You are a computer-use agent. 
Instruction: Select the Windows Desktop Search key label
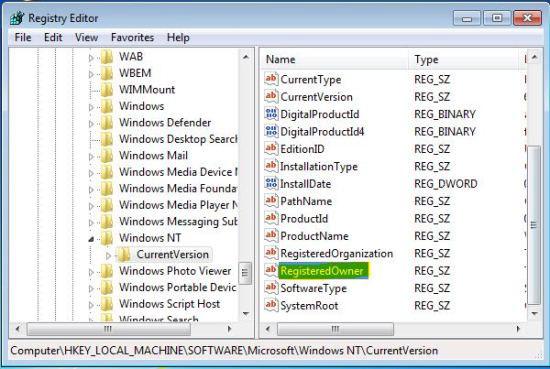click(178, 139)
